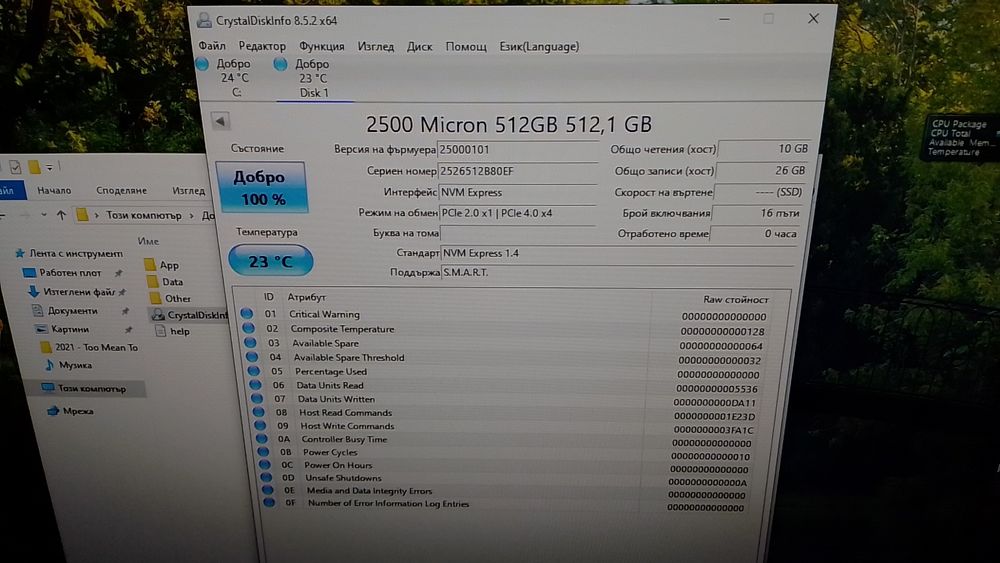Viewport: 1000px width, 563px height.
Task: Open the Споделяне tab in File Explorer
Action: pos(121,190)
